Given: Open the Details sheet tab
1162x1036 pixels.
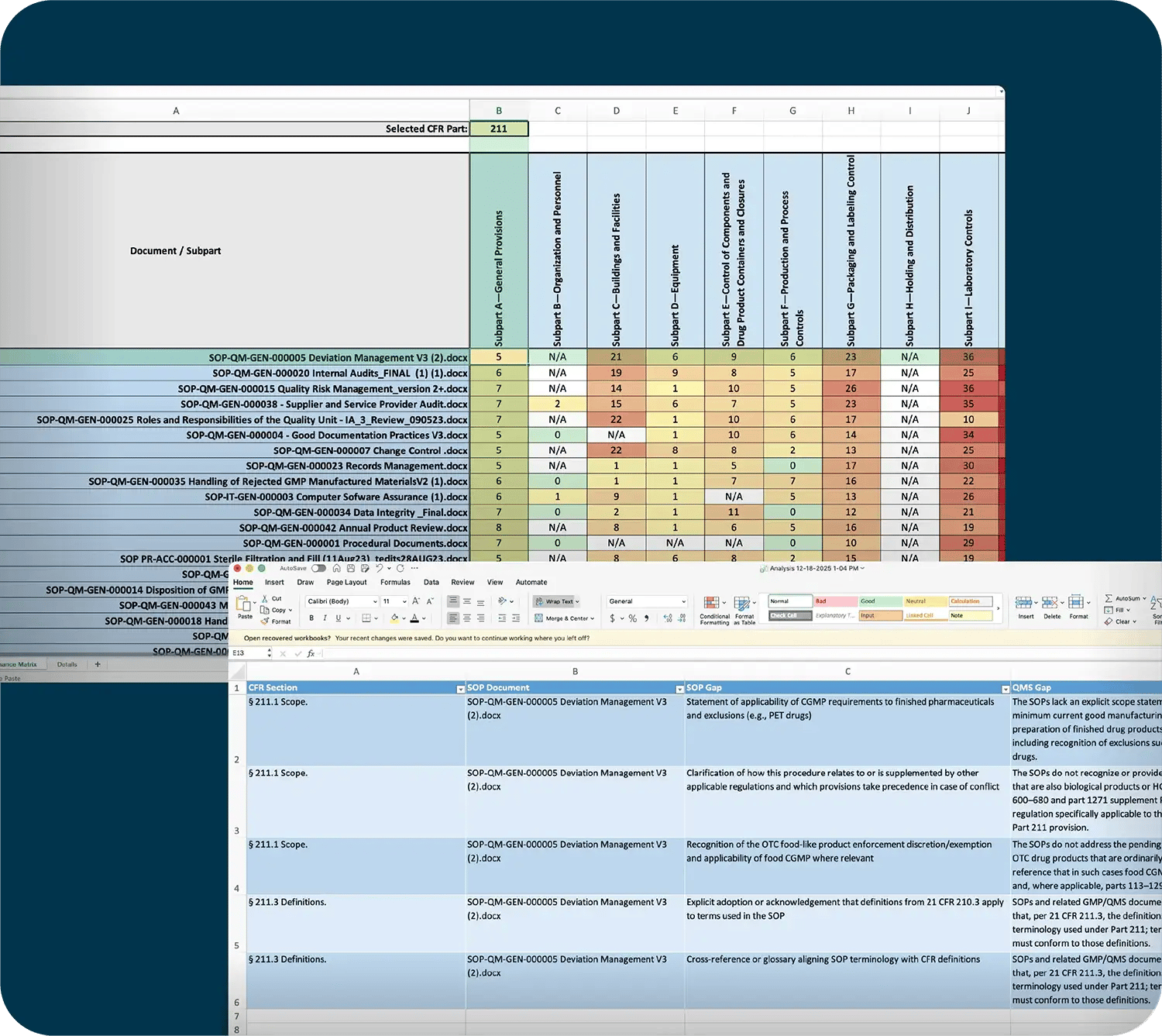Looking at the screenshot, I should pos(67,664).
